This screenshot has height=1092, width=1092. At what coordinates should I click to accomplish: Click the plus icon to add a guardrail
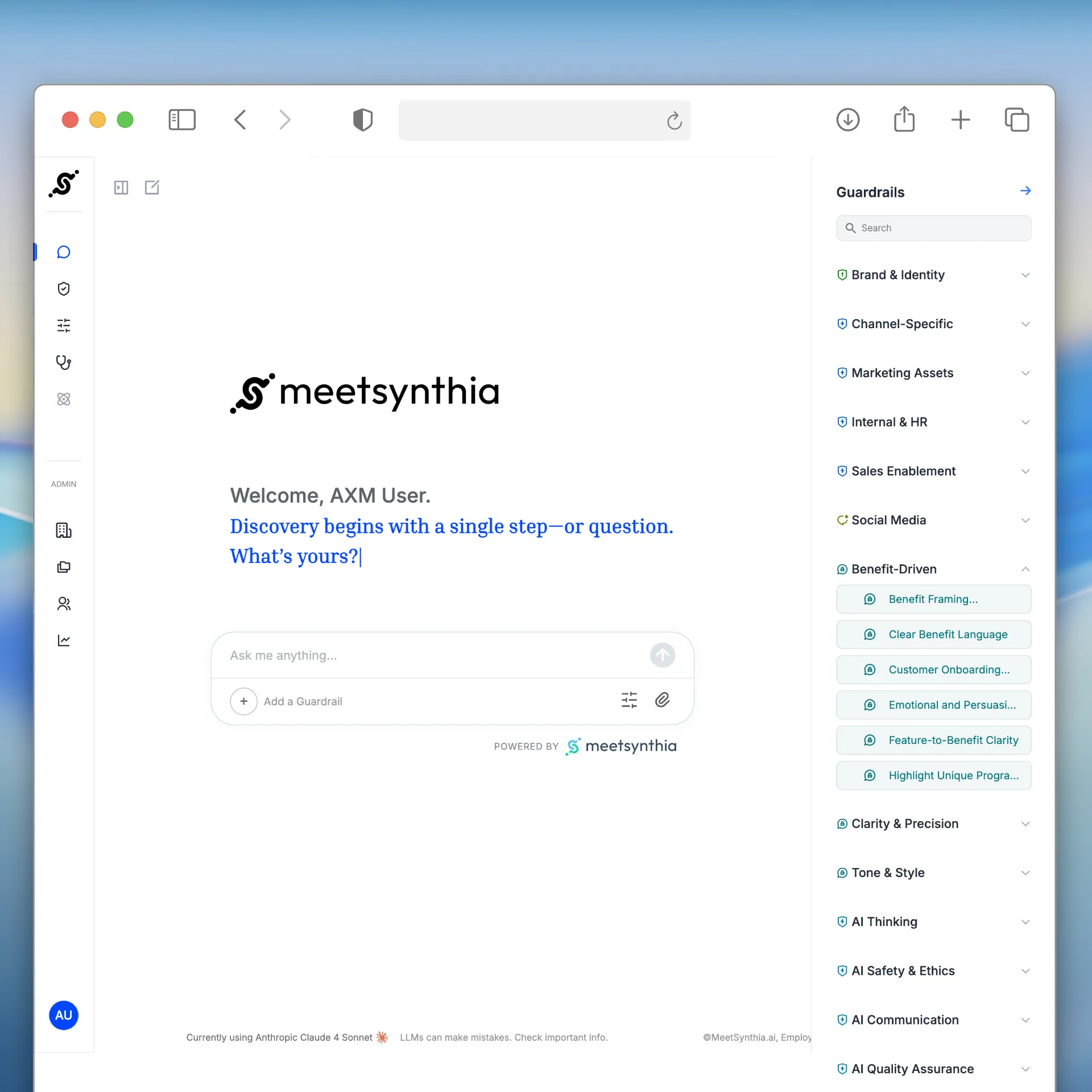243,701
